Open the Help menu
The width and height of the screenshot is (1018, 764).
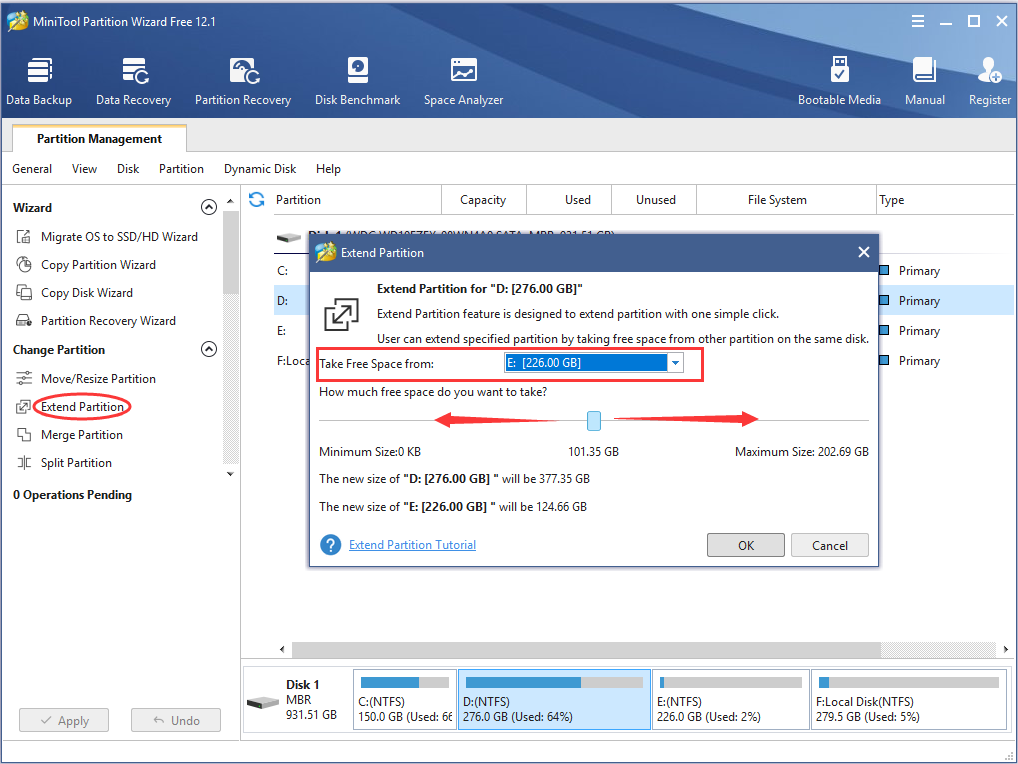[329, 169]
